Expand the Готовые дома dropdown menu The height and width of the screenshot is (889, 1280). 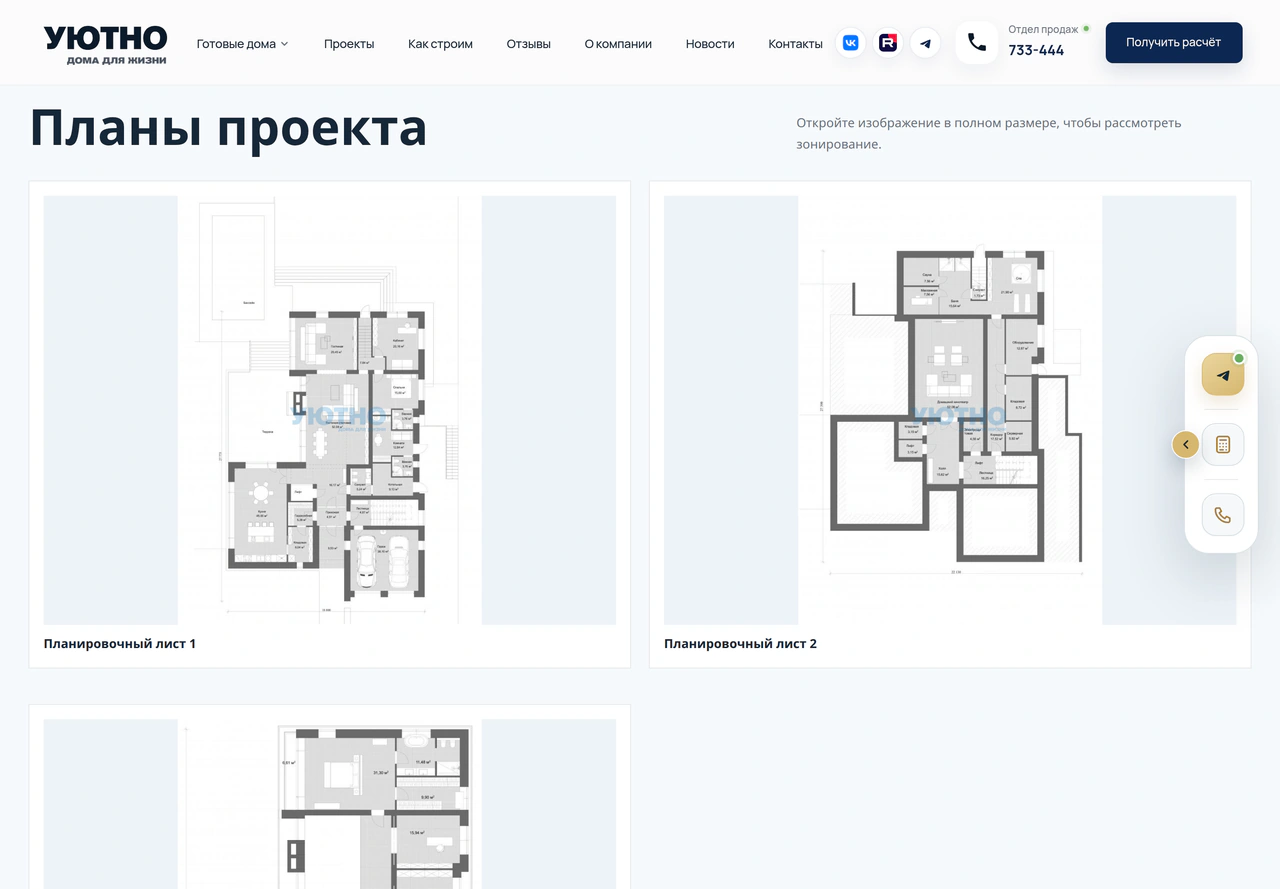[x=242, y=44]
